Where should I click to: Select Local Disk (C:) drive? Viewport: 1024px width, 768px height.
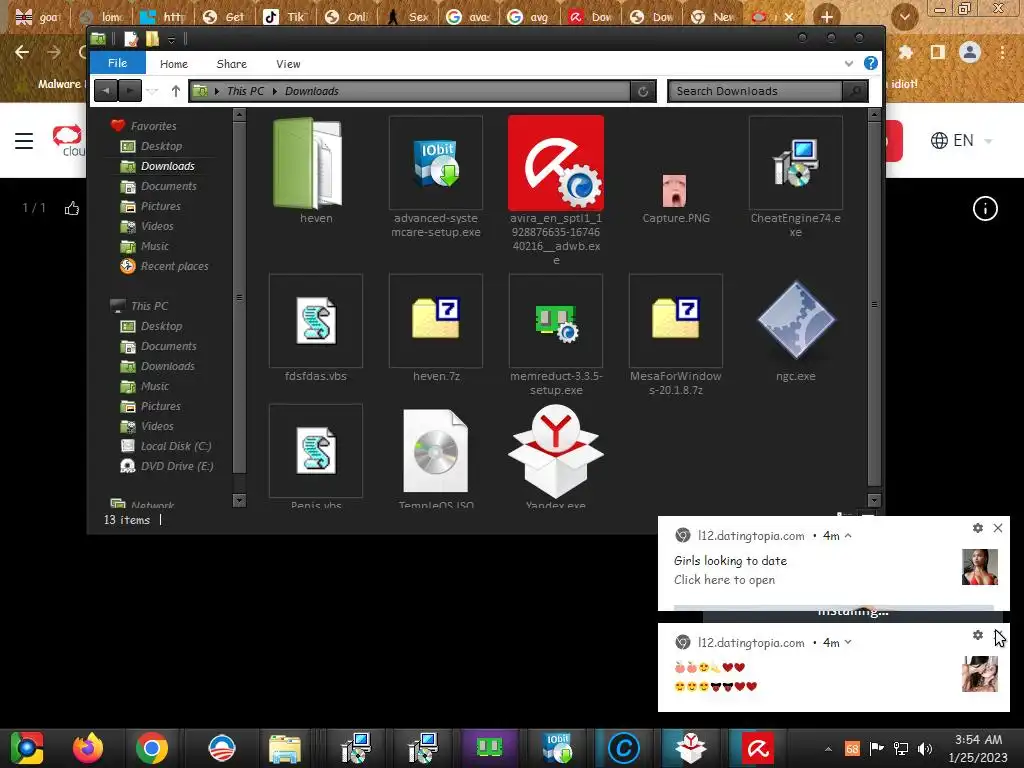coord(176,446)
